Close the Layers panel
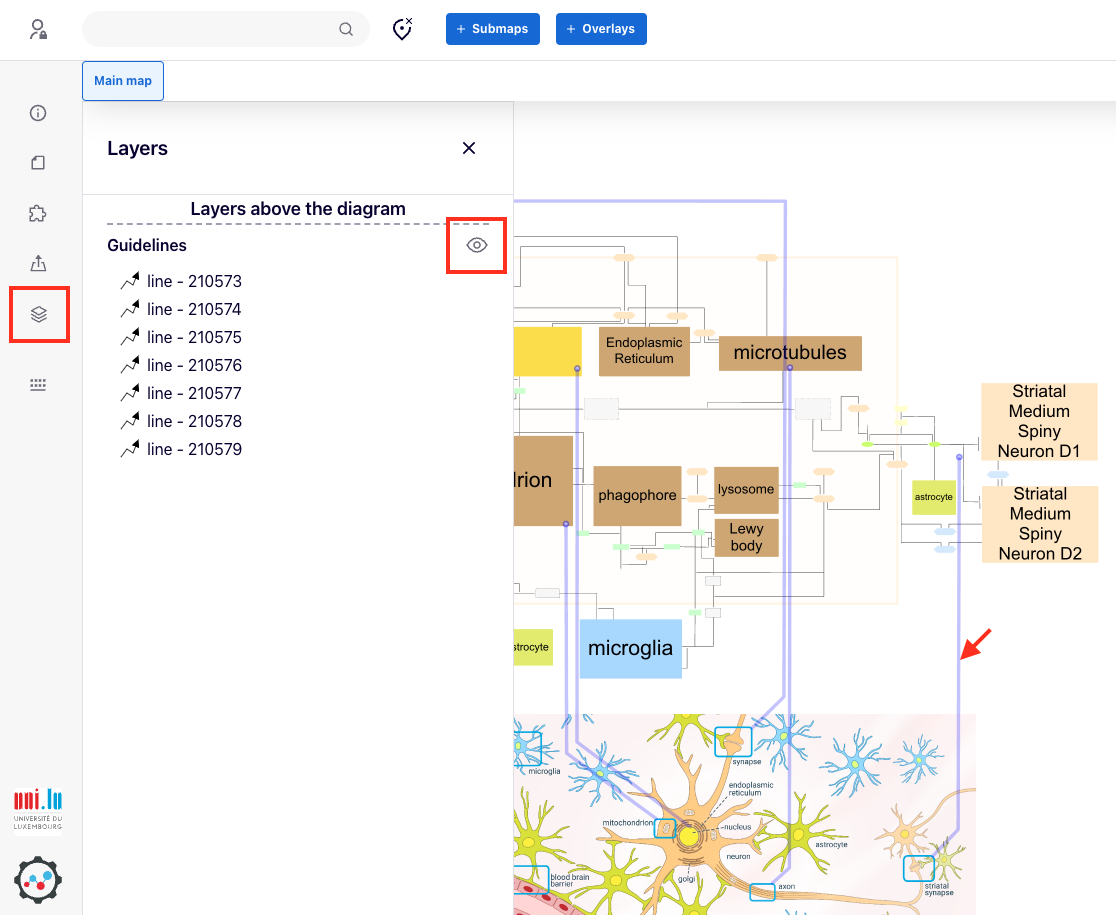The image size is (1116, 915). point(469,148)
